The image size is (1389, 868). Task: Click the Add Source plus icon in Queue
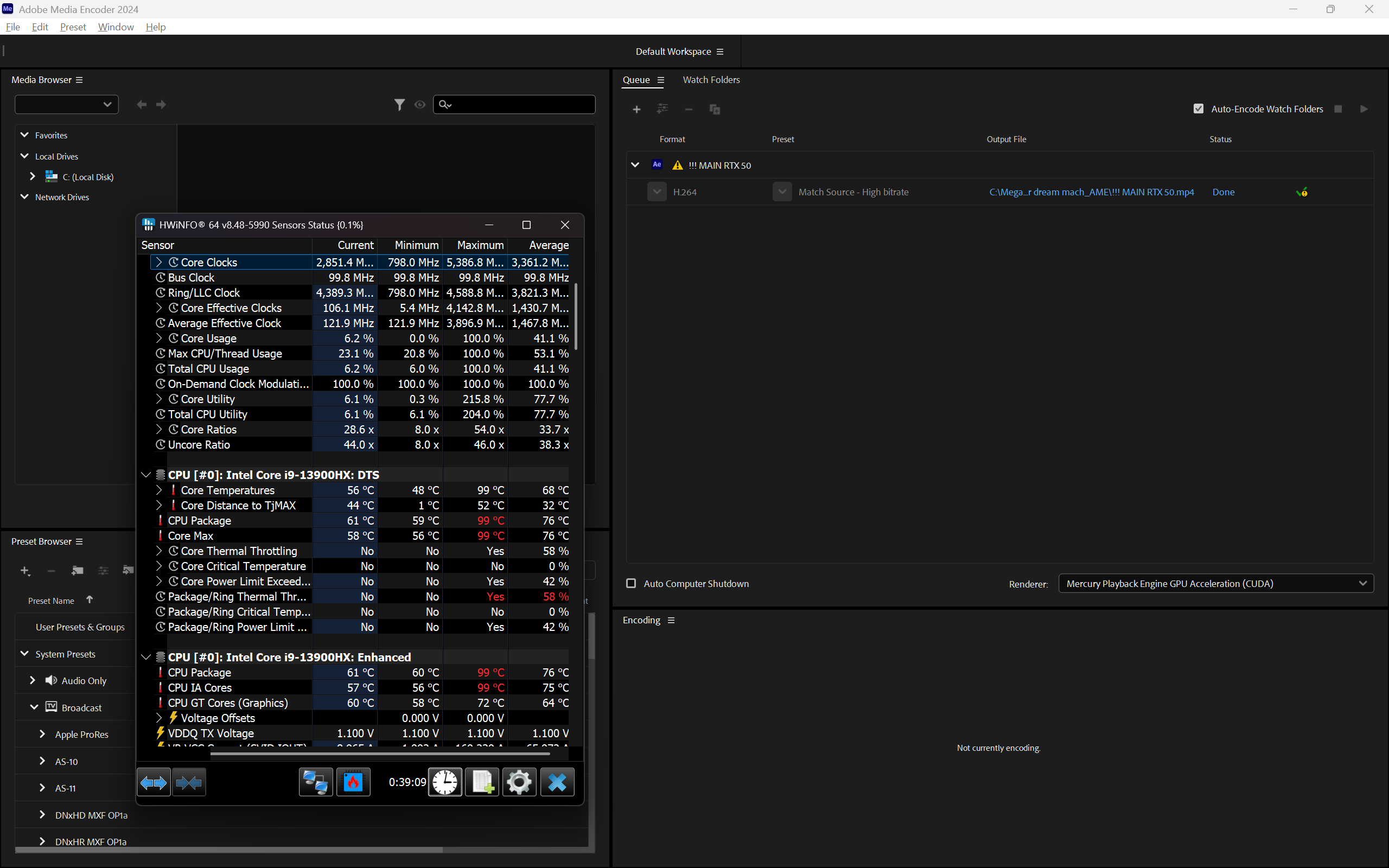(x=636, y=109)
